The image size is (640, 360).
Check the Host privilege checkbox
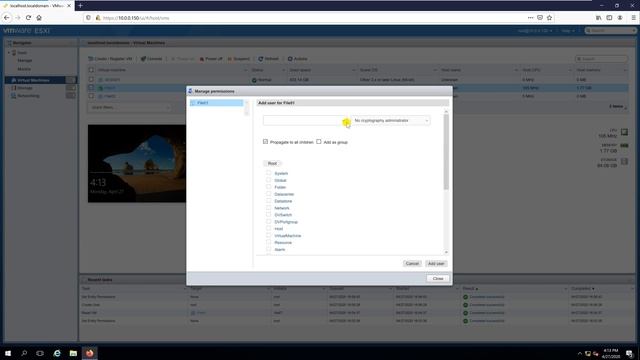(269, 229)
